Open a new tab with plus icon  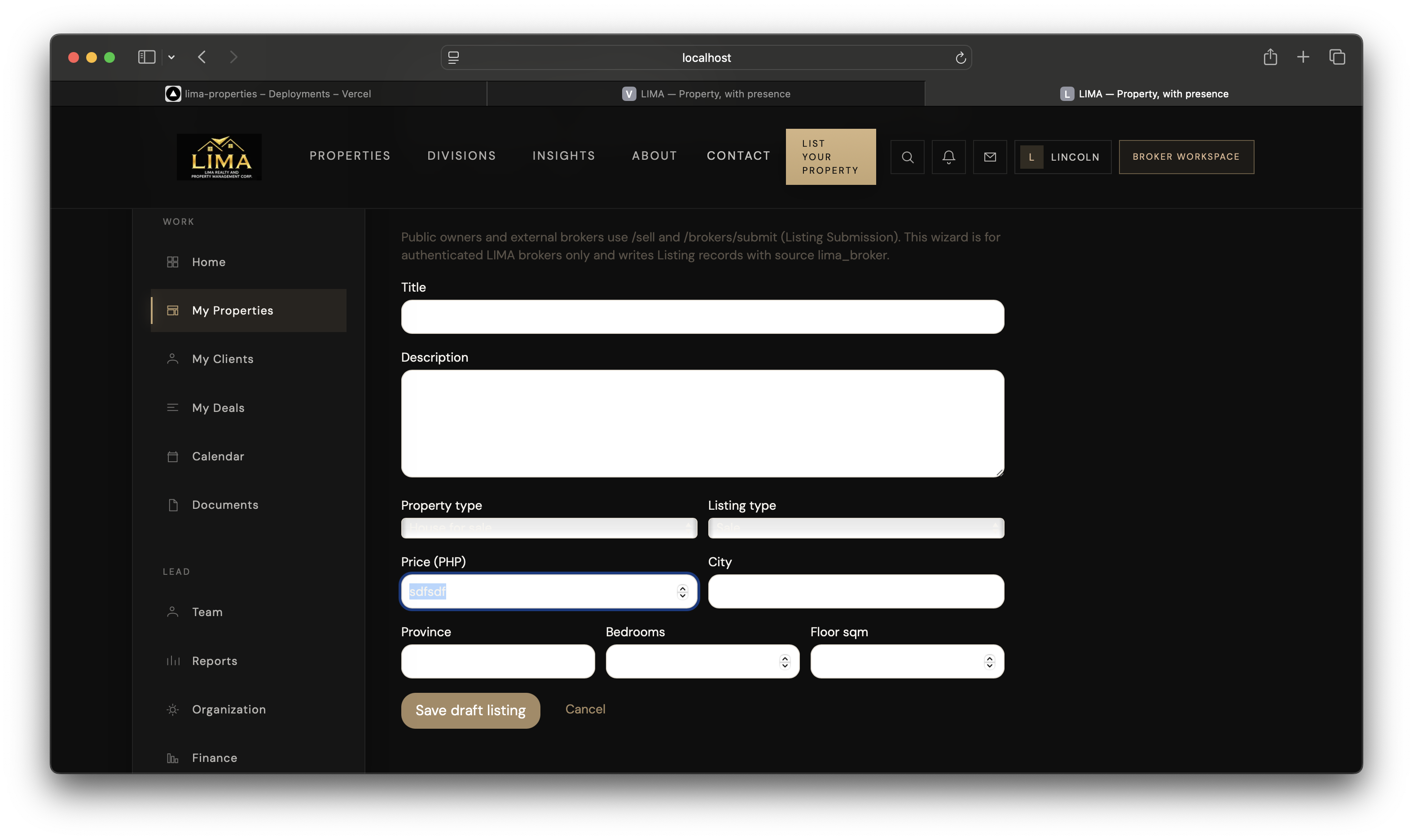1303,57
